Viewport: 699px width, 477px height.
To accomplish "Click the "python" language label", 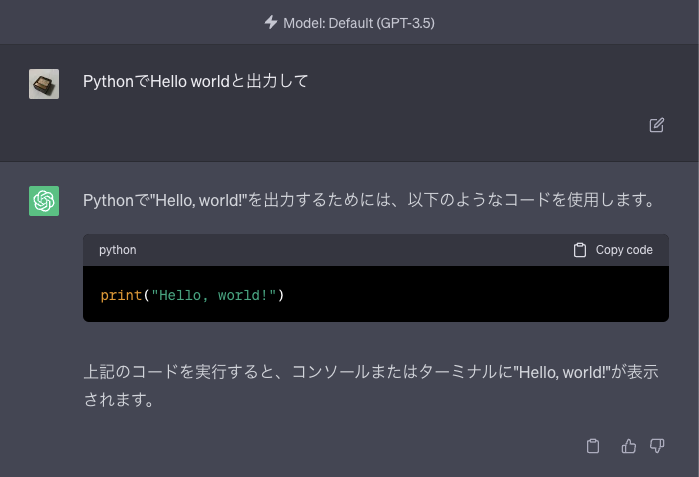I will pos(118,250).
